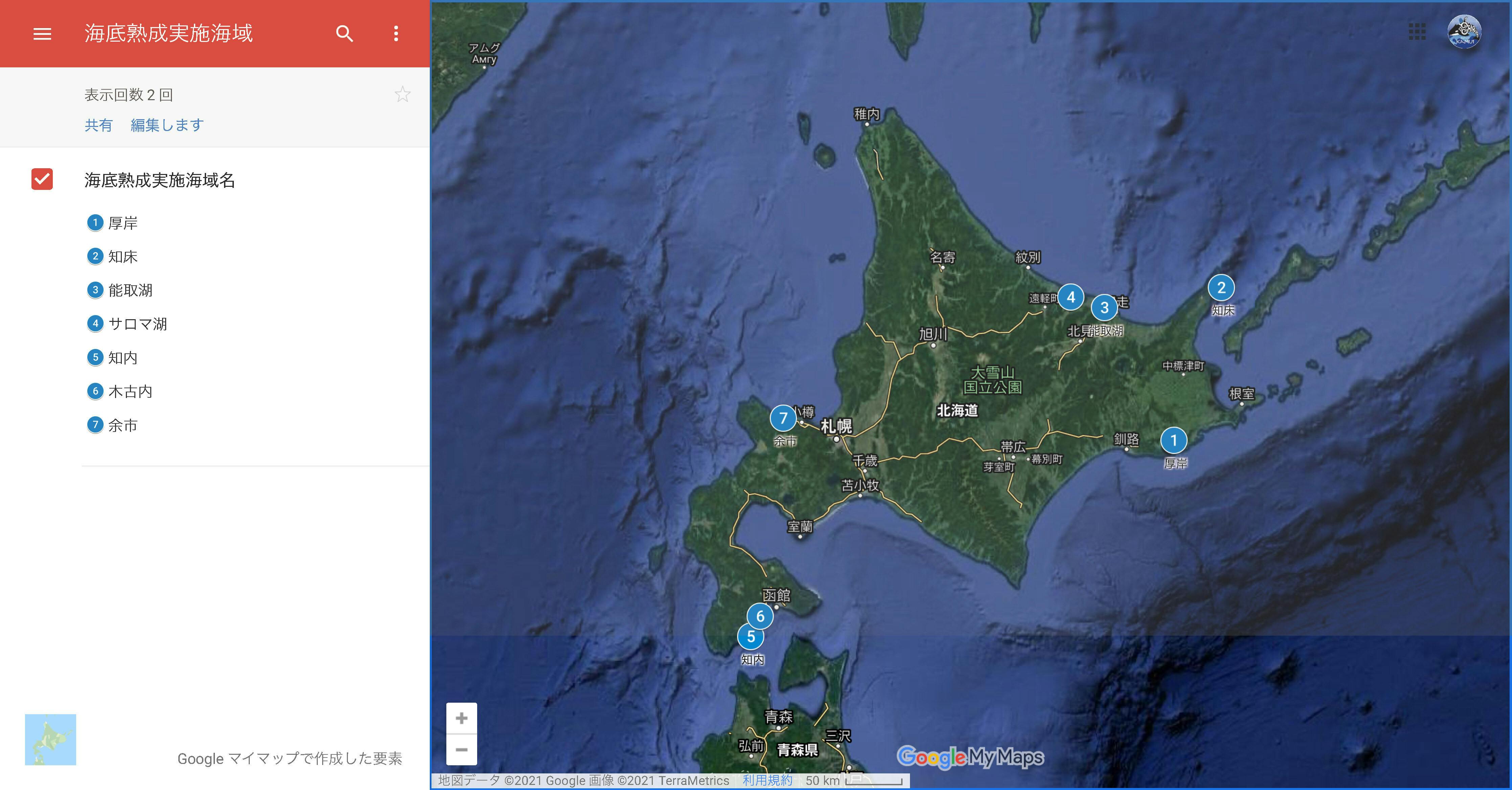Click the basemap thumbnail in sidebar corner
Screen dimensions: 1512x790
click(x=50, y=740)
